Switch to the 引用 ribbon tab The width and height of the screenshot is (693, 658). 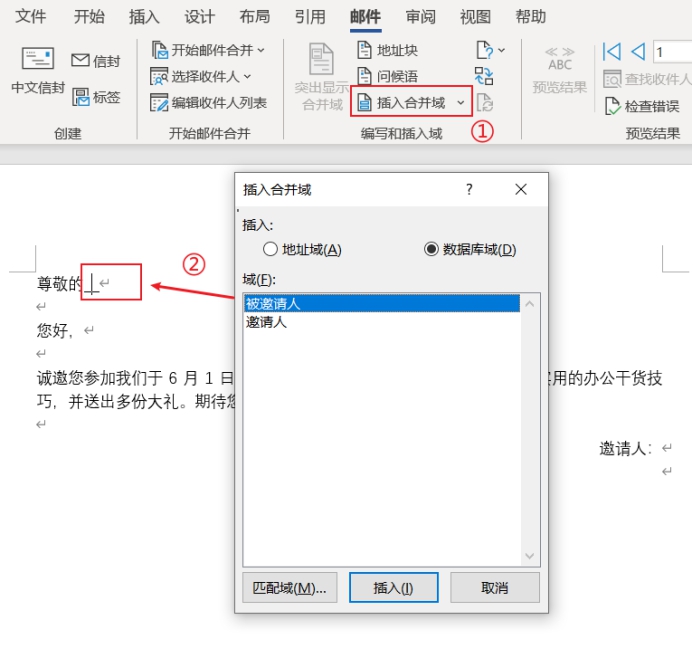(x=309, y=17)
